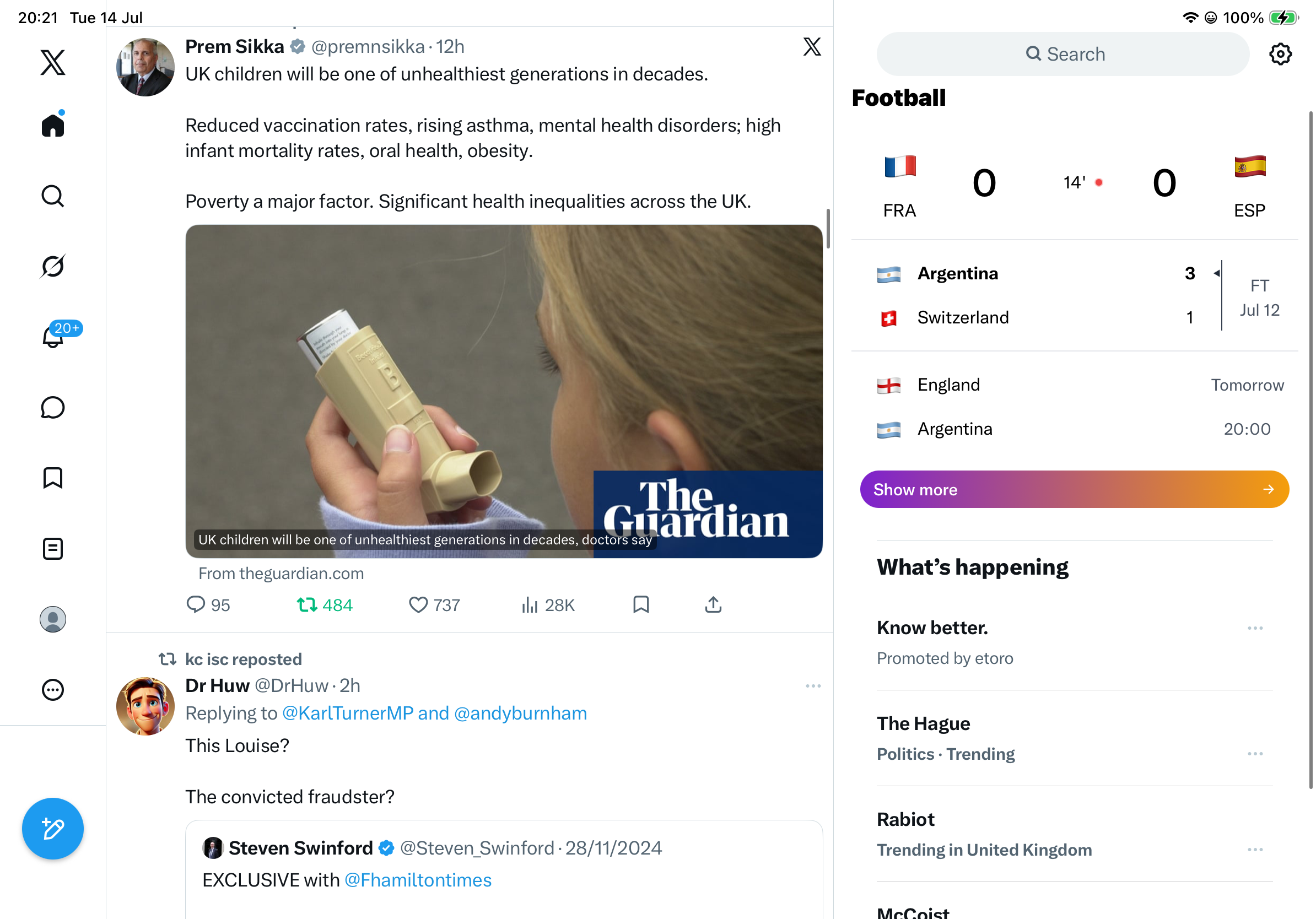Open the More options circle icon
Viewport: 1316px width, 919px height.
pos(53,689)
